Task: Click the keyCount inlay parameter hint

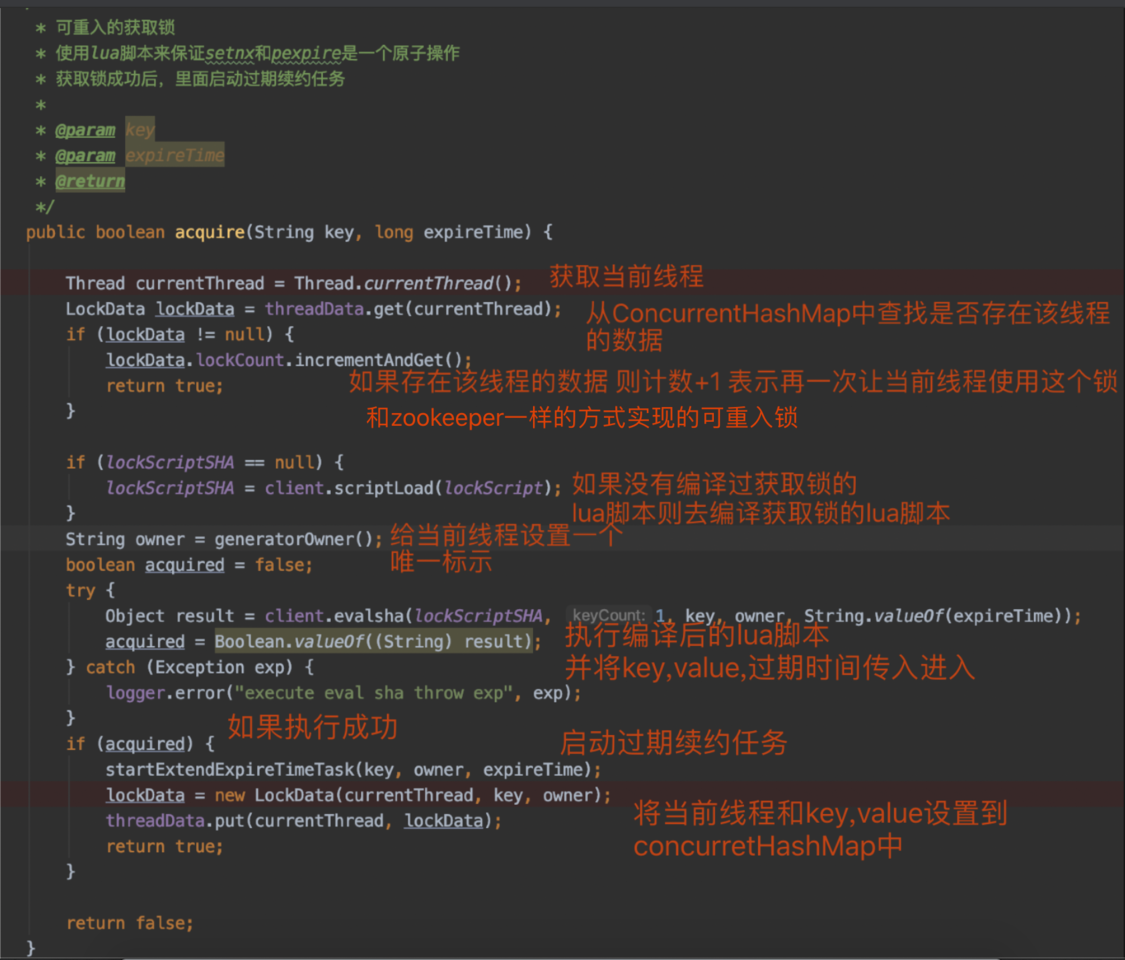Action: click(x=609, y=616)
